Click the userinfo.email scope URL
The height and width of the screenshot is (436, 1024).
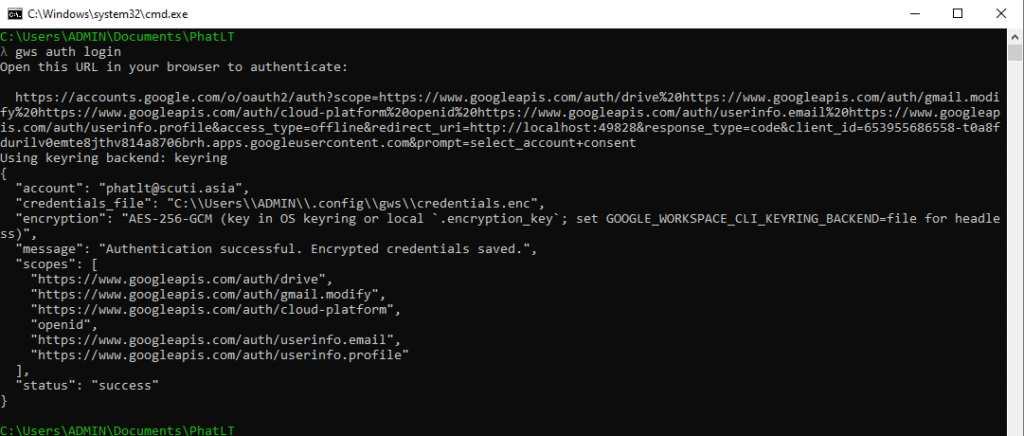(x=212, y=340)
